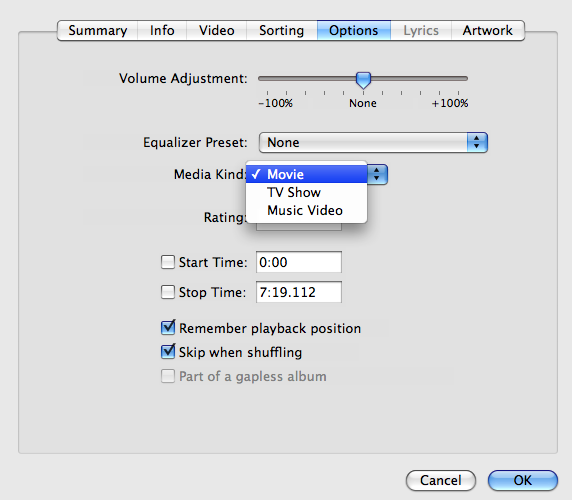This screenshot has width=572, height=500.
Task: Select the checked Movie menu entry
Action: pos(306,174)
